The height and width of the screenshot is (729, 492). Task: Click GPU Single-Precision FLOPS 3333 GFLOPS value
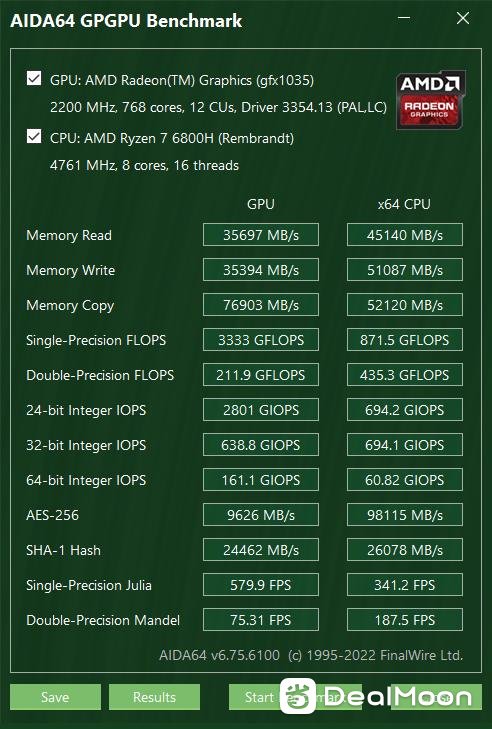[261, 340]
